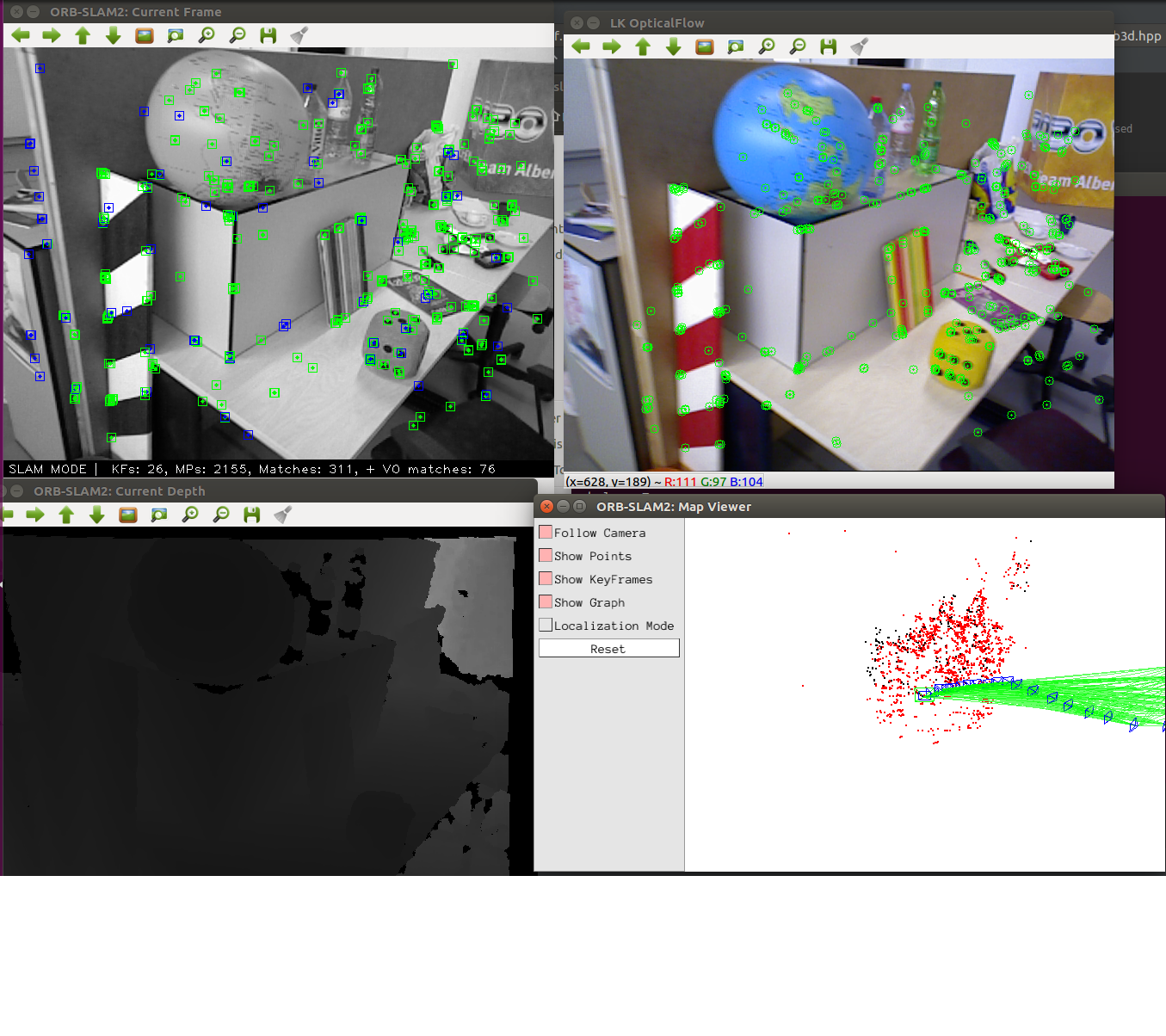Reset Current Frame to original image size
This screenshot has height=1036, width=1166.
pos(145,35)
